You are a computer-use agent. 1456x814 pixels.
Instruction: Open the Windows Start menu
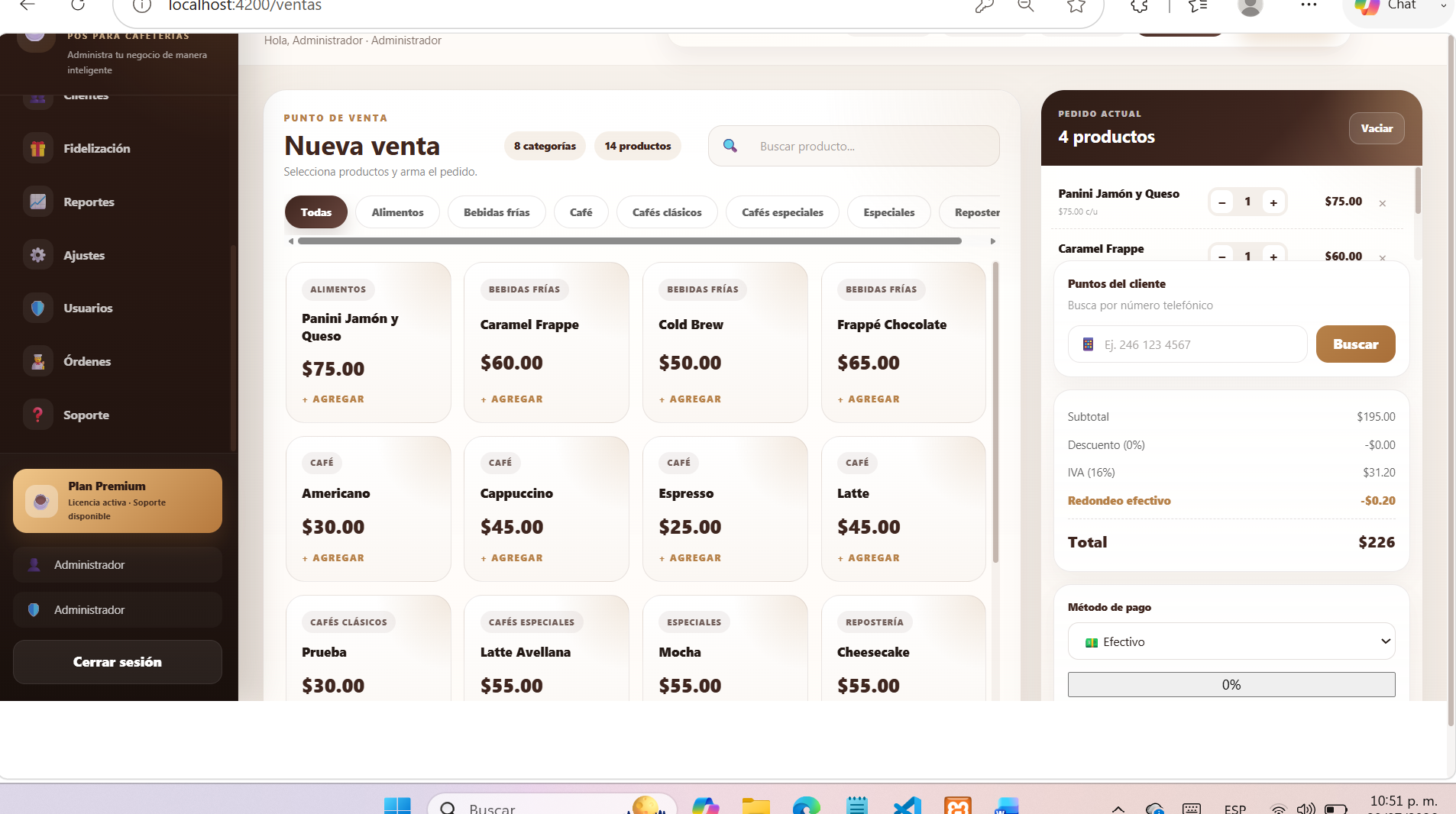click(397, 806)
